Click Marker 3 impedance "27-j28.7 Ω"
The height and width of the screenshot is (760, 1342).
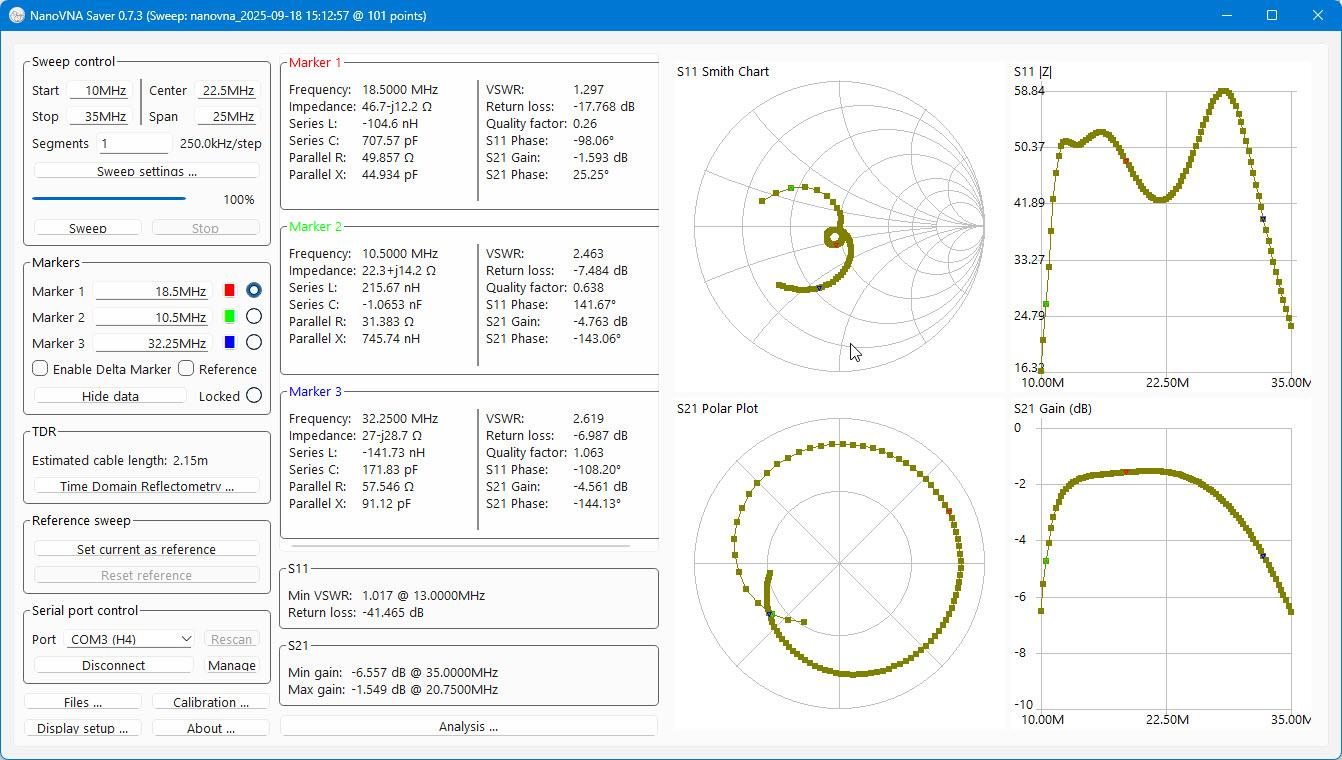point(392,435)
